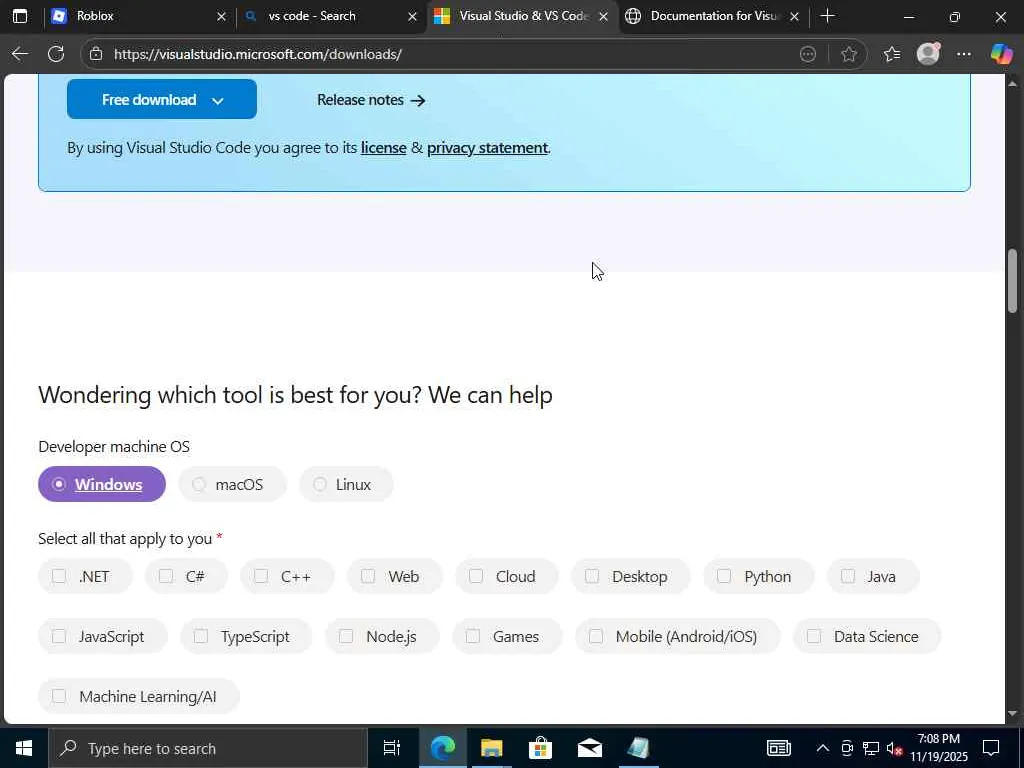Viewport: 1024px width, 768px height.
Task: Open the privacy statement link
Action: point(487,148)
